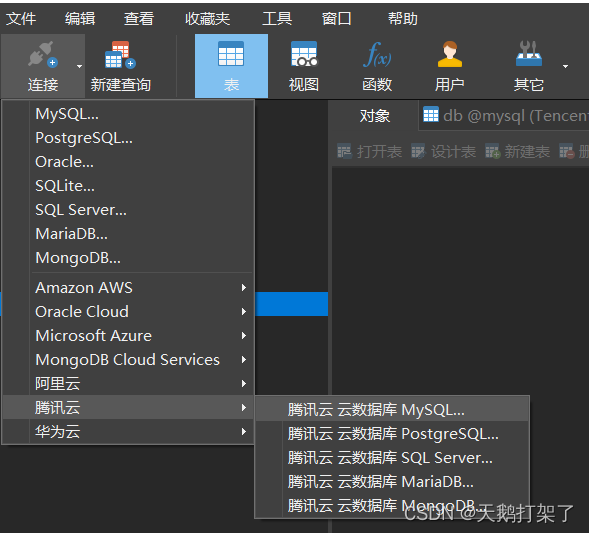The width and height of the screenshot is (589, 533).
Task: Expand dropdown arrow beside 其它 button
Action: pos(565,66)
